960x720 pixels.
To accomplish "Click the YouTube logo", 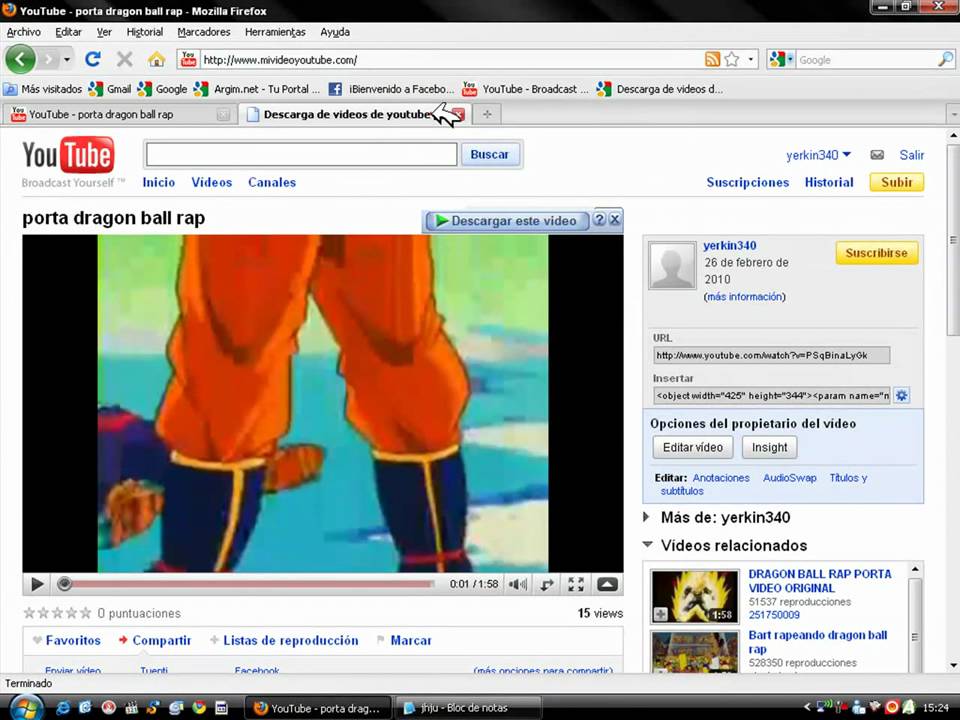I will [x=68, y=155].
